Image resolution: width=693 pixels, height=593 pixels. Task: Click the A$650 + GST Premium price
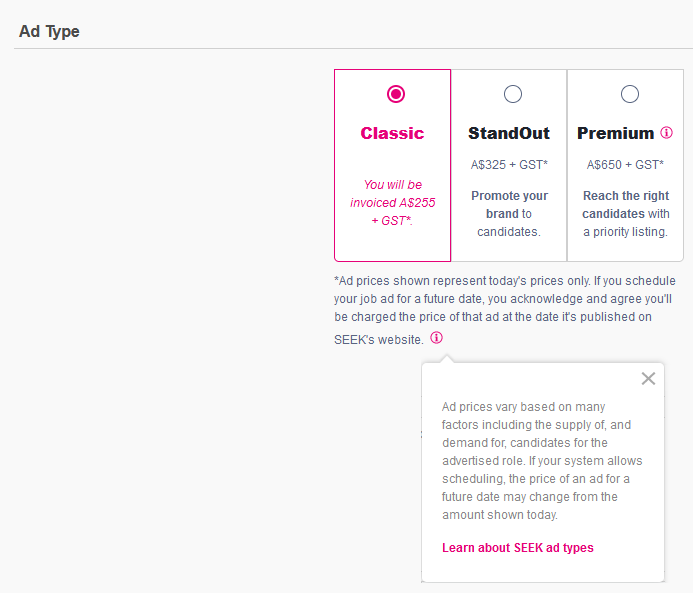coord(625,165)
